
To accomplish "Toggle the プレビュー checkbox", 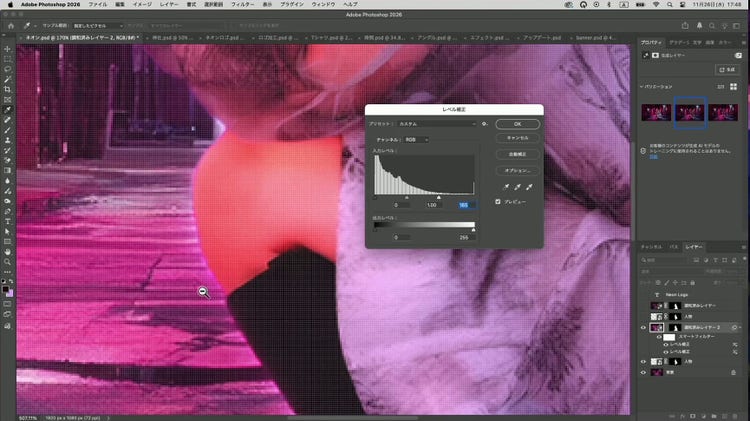I will point(498,201).
